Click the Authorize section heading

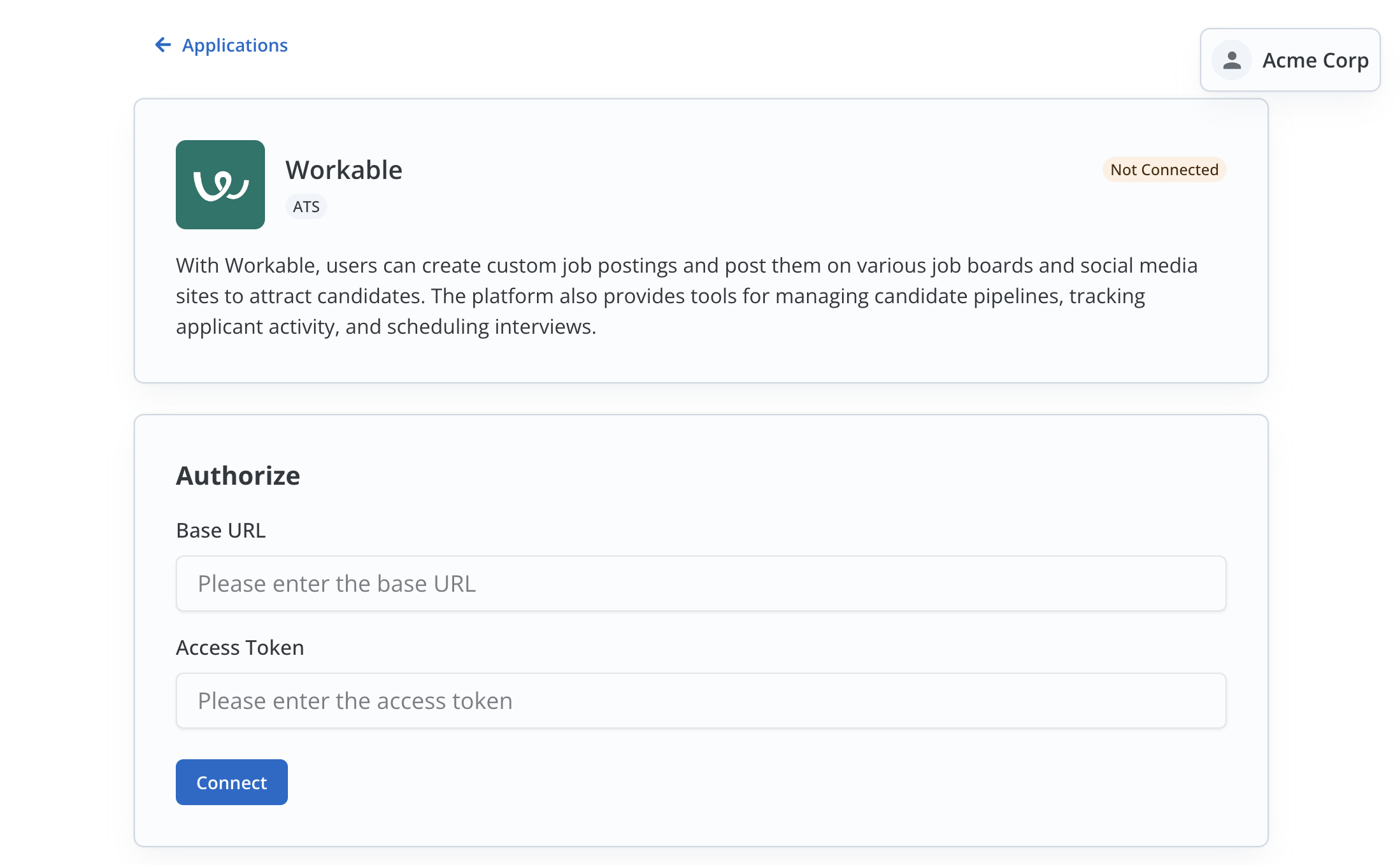[x=238, y=476]
